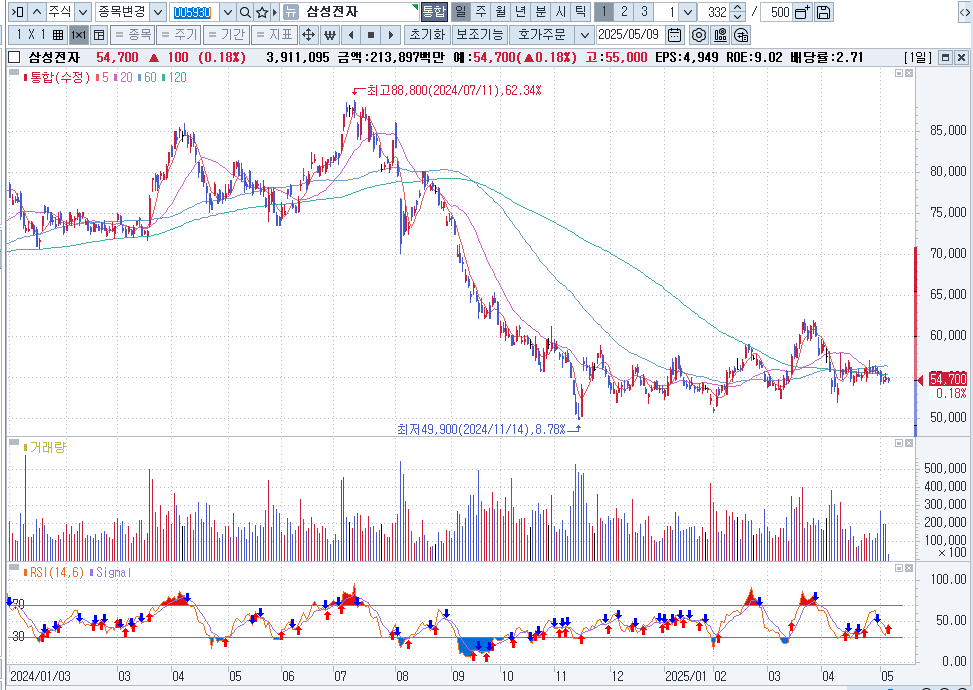This screenshot has height=690, width=973.
Task: Click the stock code input field 005930
Action: (192, 12)
